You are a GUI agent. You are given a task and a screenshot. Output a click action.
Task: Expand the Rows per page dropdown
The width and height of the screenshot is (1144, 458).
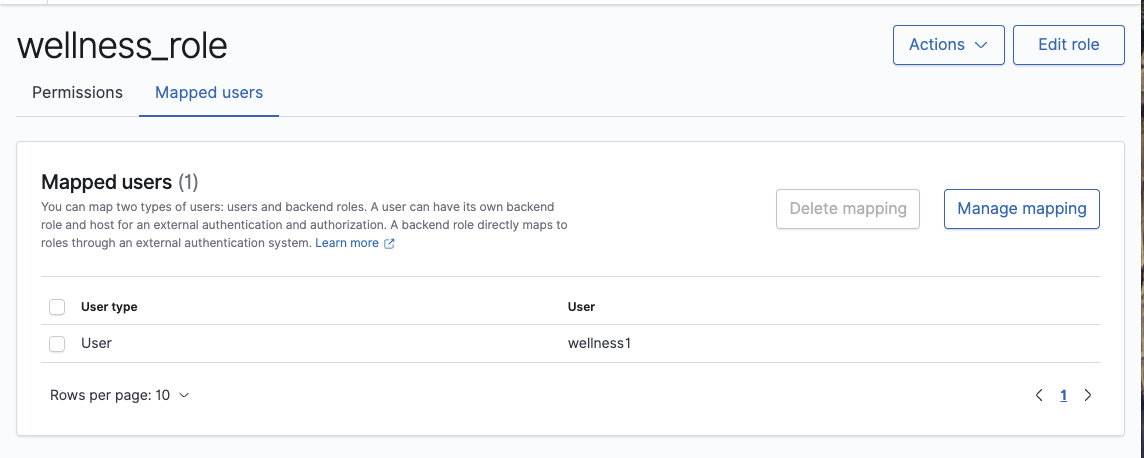tap(120, 395)
